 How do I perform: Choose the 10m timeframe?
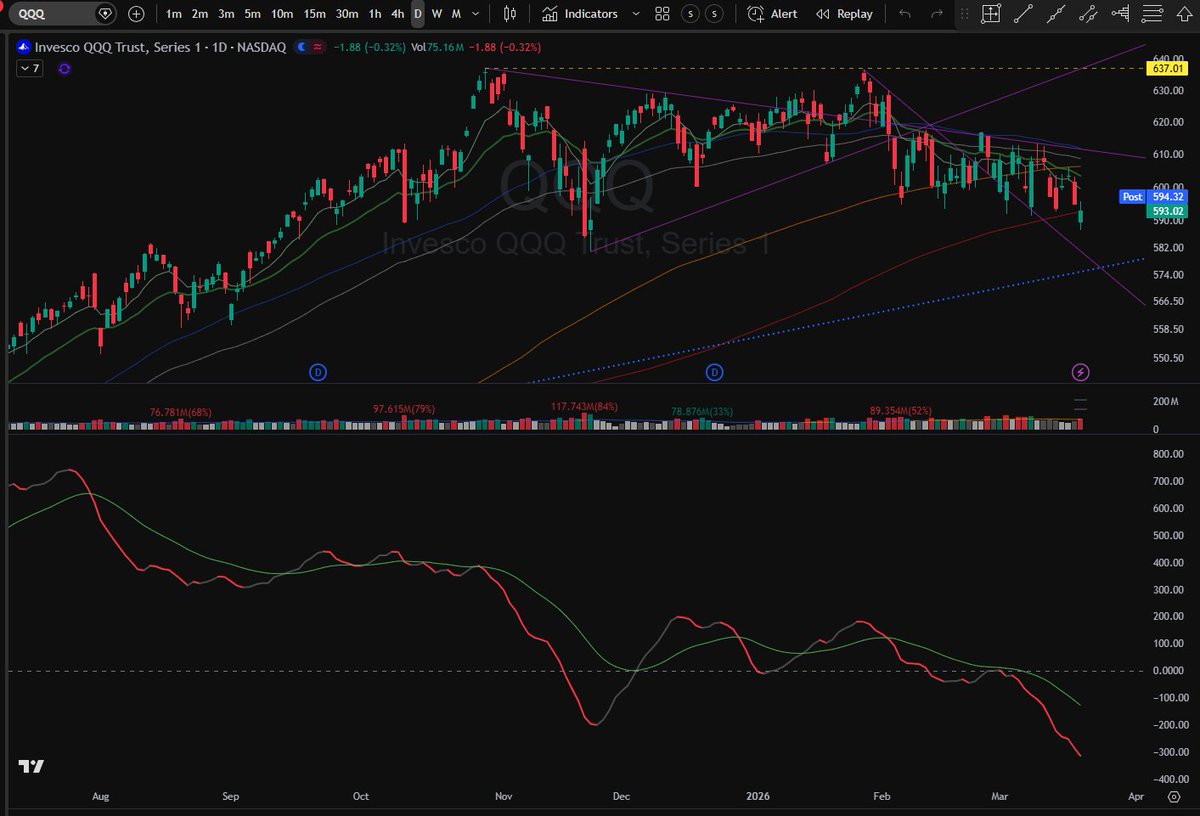point(283,14)
